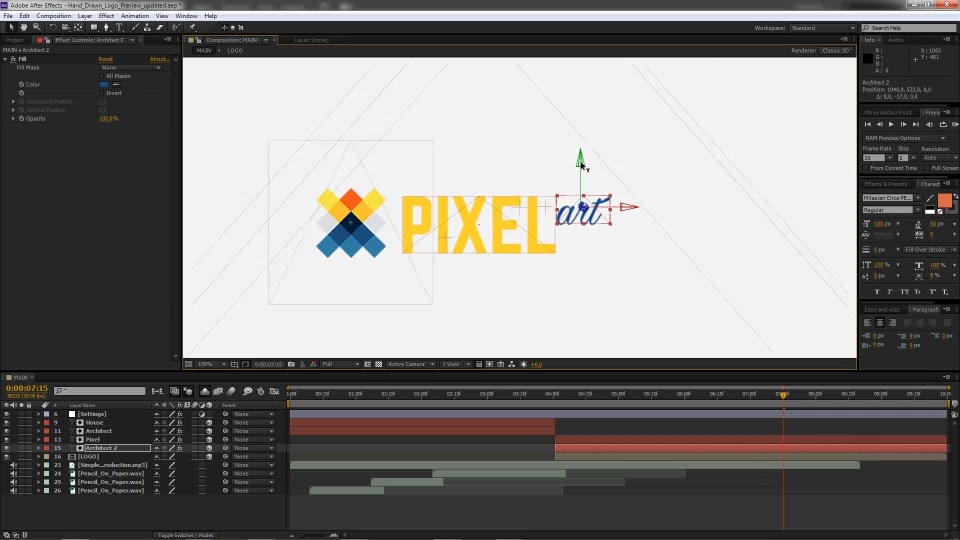Click the LOGO breadcrumb in composition
This screenshot has width=960, height=540.
(235, 51)
